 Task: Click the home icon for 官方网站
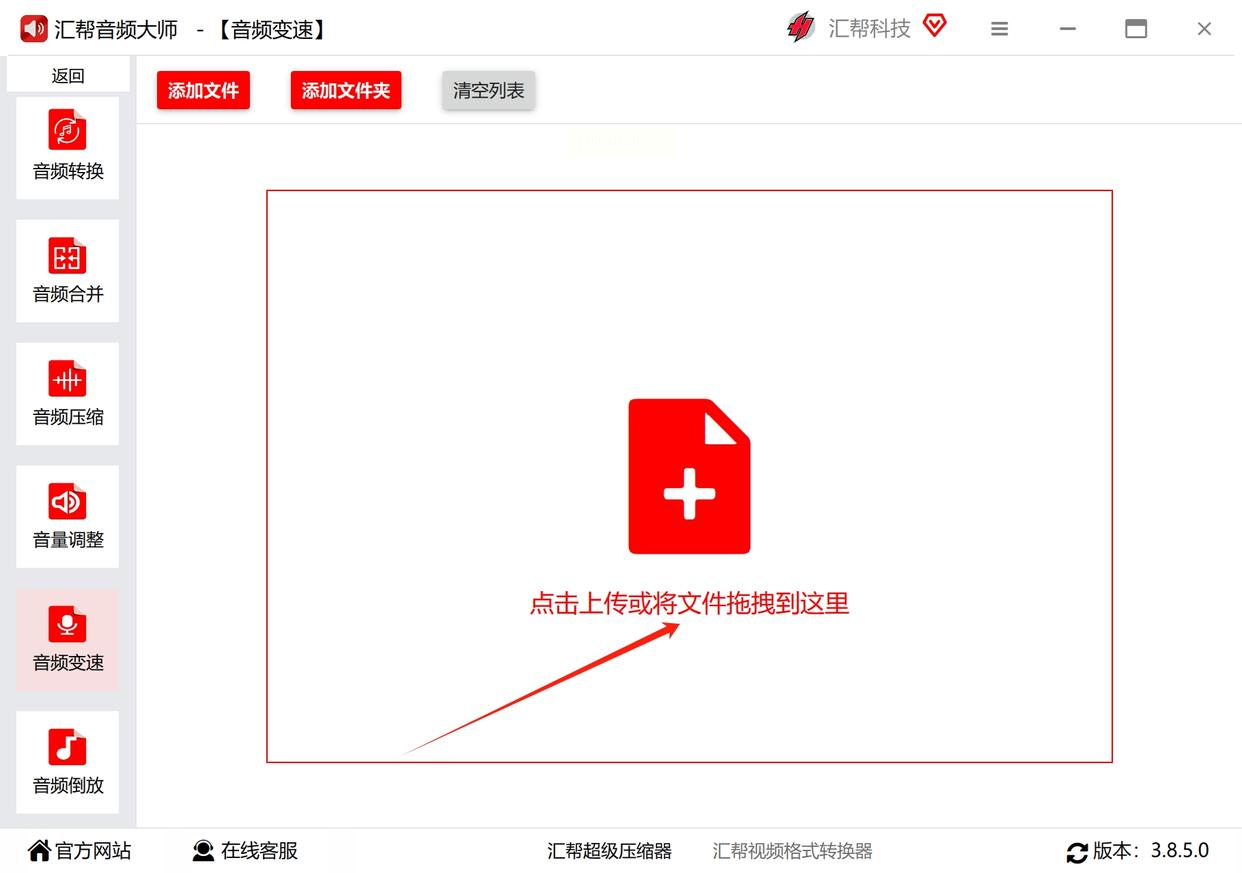click(39, 851)
